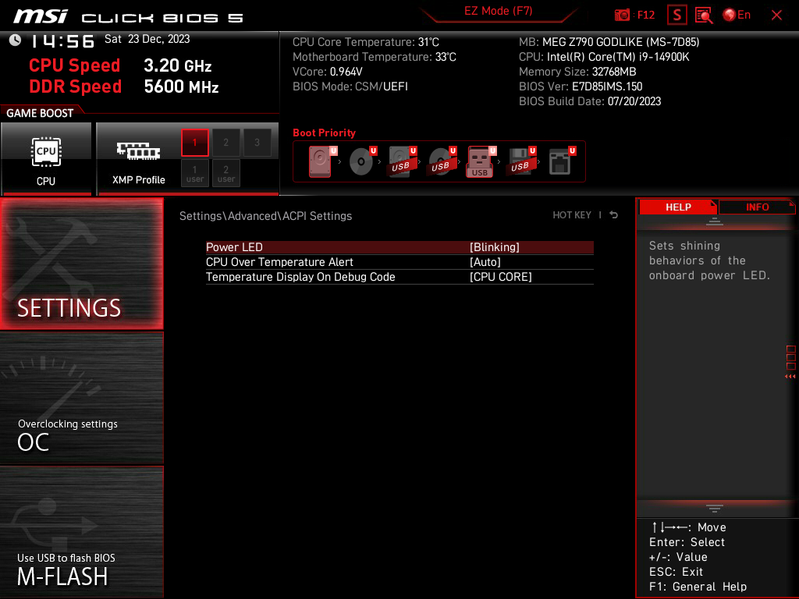
Task: Open the SETTINGS section
Action: (82, 263)
